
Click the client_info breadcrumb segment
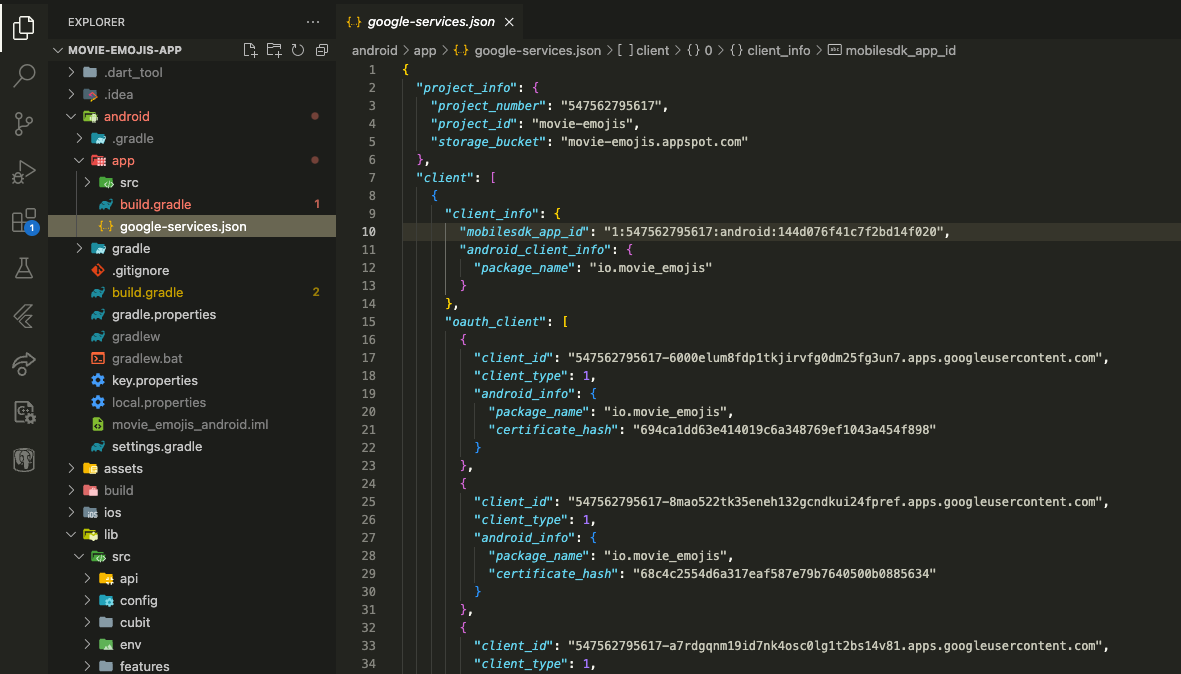coord(769,50)
